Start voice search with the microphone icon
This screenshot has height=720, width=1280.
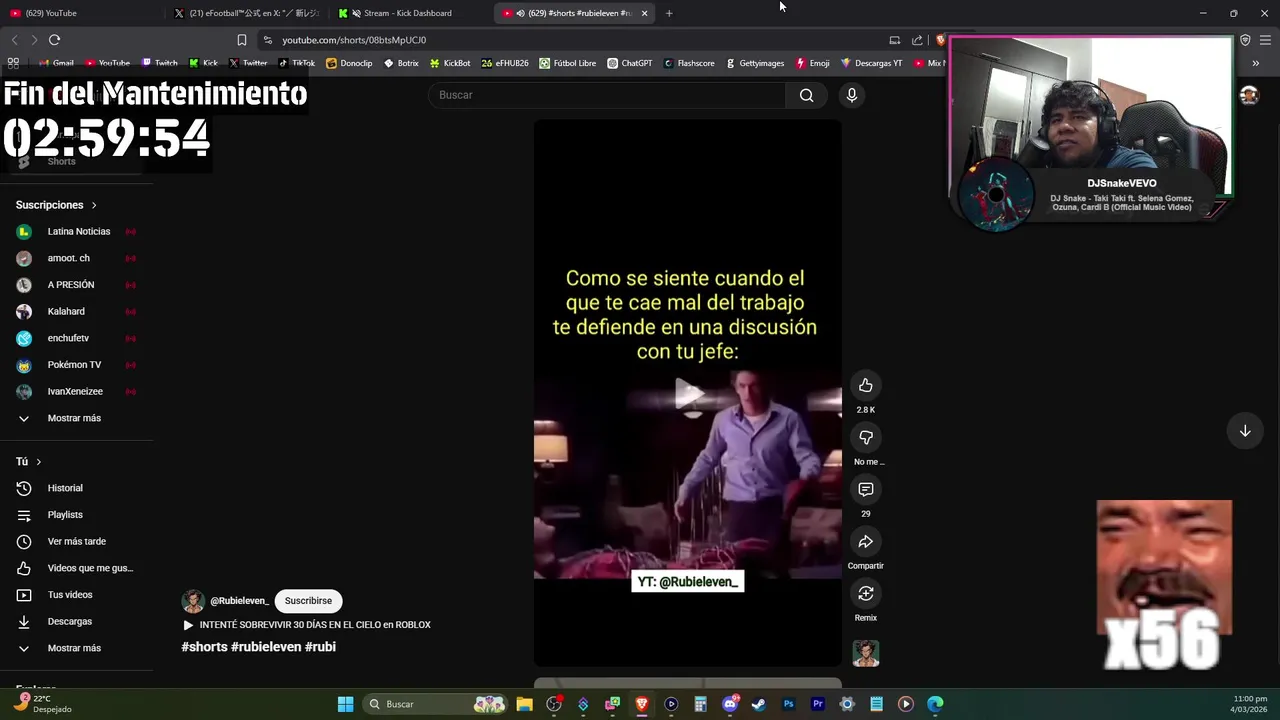point(852,95)
